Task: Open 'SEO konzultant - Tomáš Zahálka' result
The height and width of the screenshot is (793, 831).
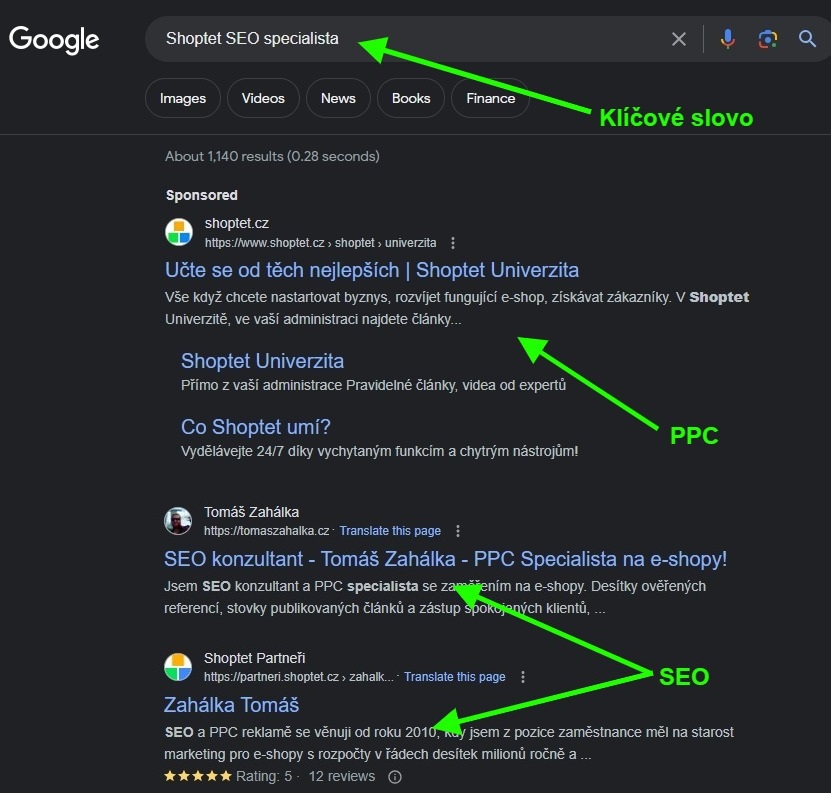Action: (445, 559)
